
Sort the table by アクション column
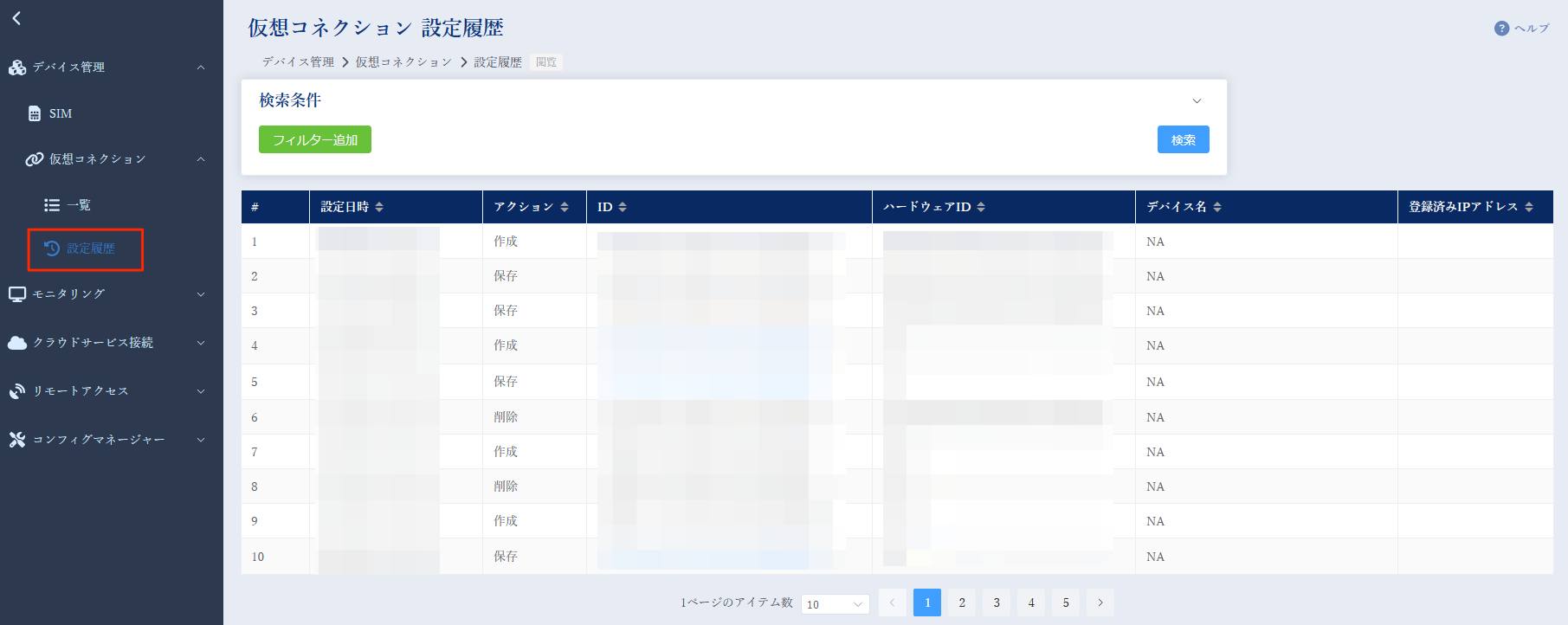pyautogui.click(x=565, y=207)
